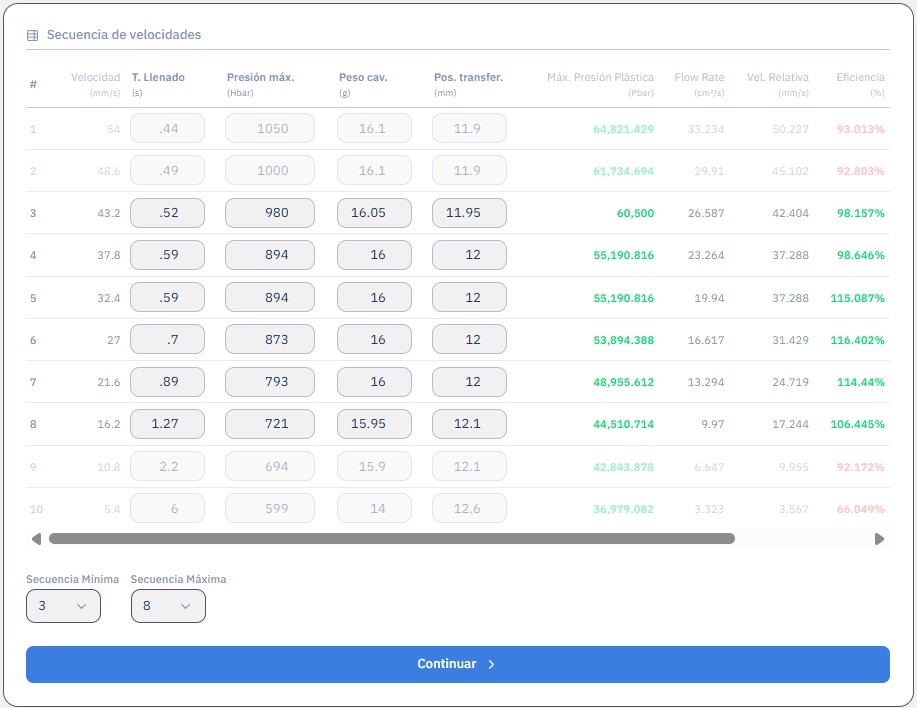Select T. Llenado field in row 3
Screen dimensions: 917x708
[167, 213]
